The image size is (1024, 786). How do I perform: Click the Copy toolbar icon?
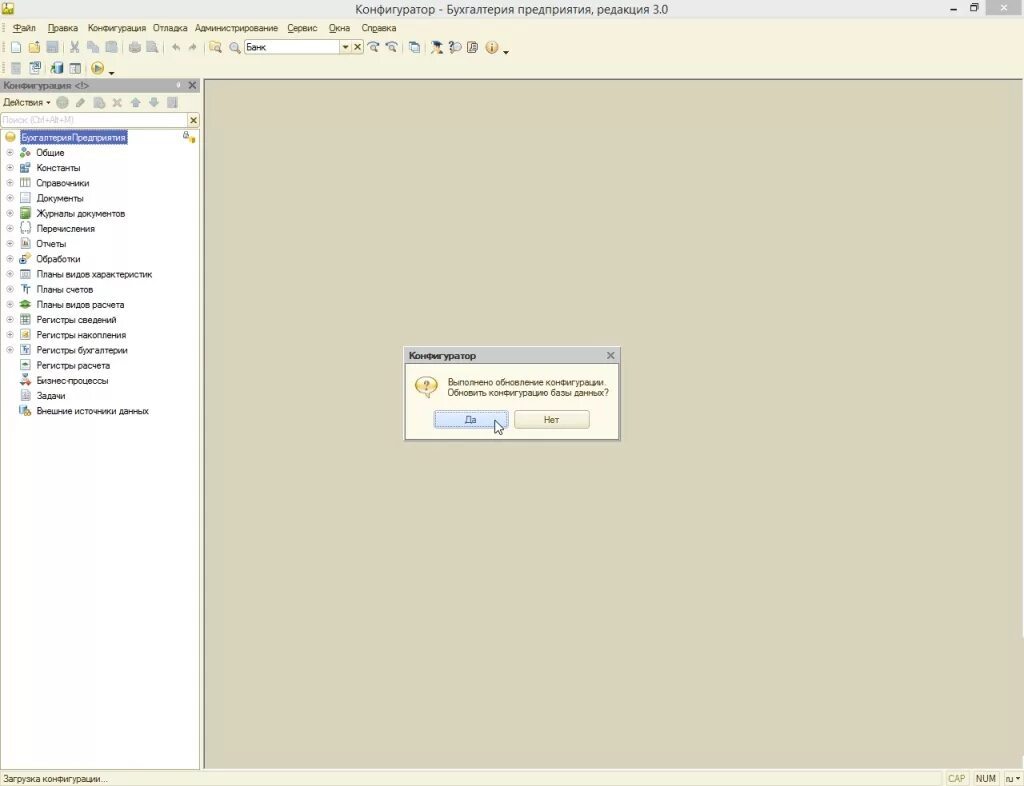pyautogui.click(x=93, y=47)
